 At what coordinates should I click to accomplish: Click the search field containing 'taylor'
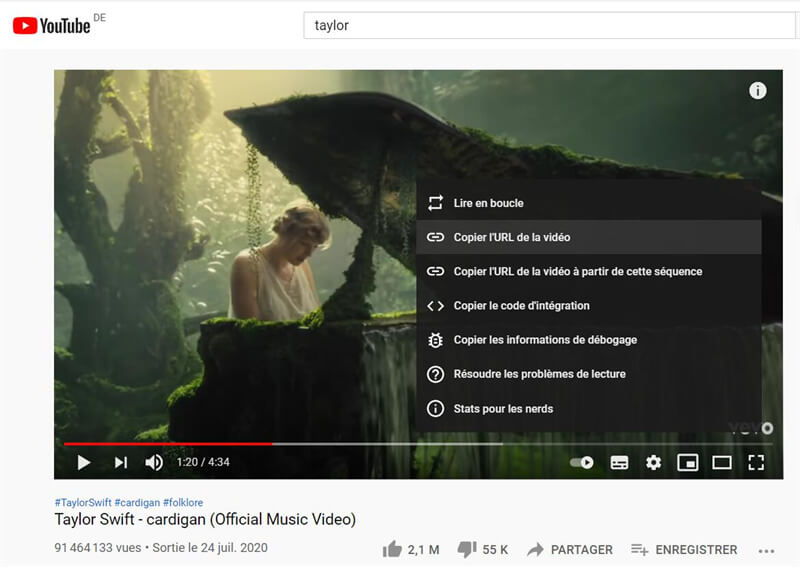click(x=549, y=26)
